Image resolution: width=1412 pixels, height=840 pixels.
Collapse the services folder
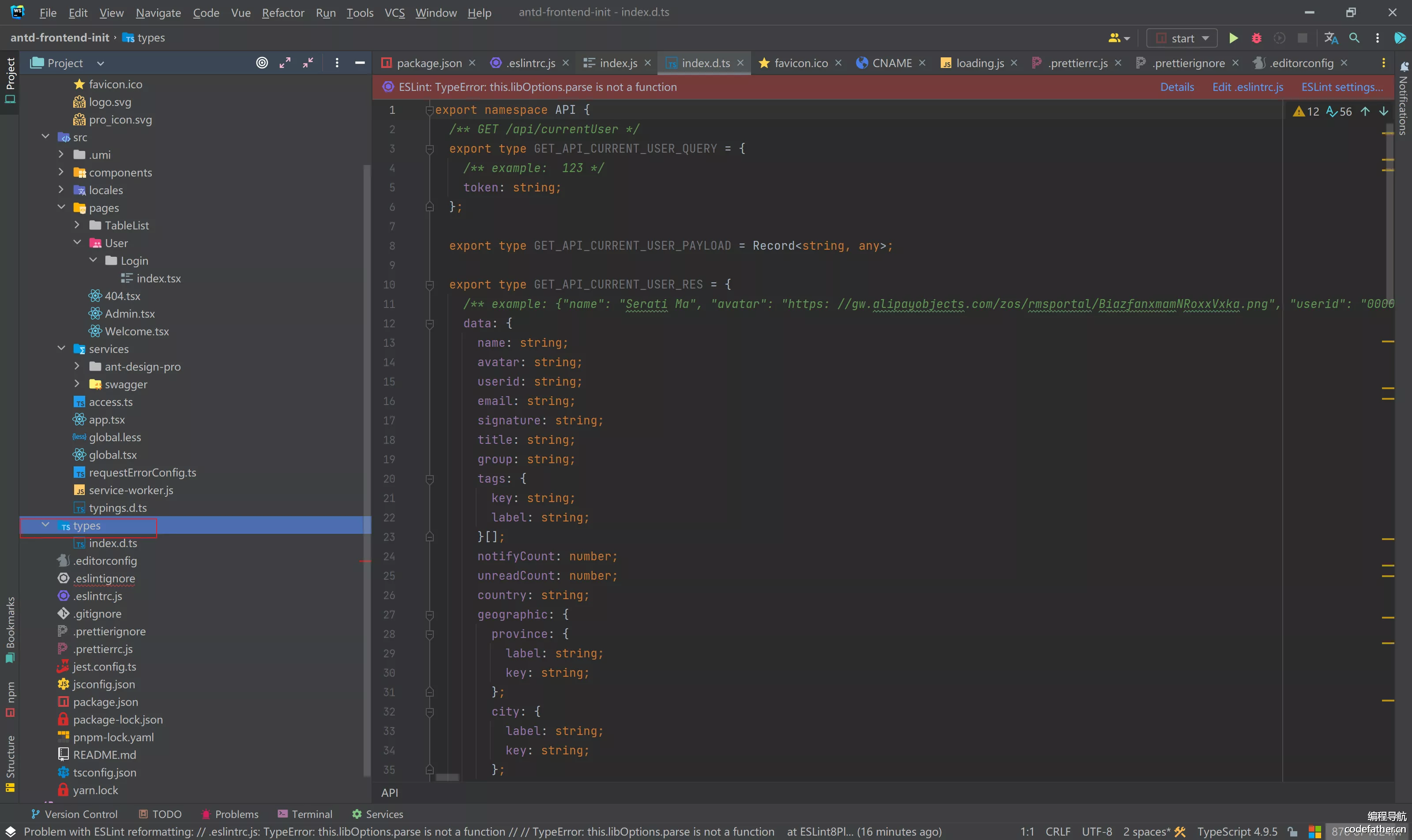[61, 349]
